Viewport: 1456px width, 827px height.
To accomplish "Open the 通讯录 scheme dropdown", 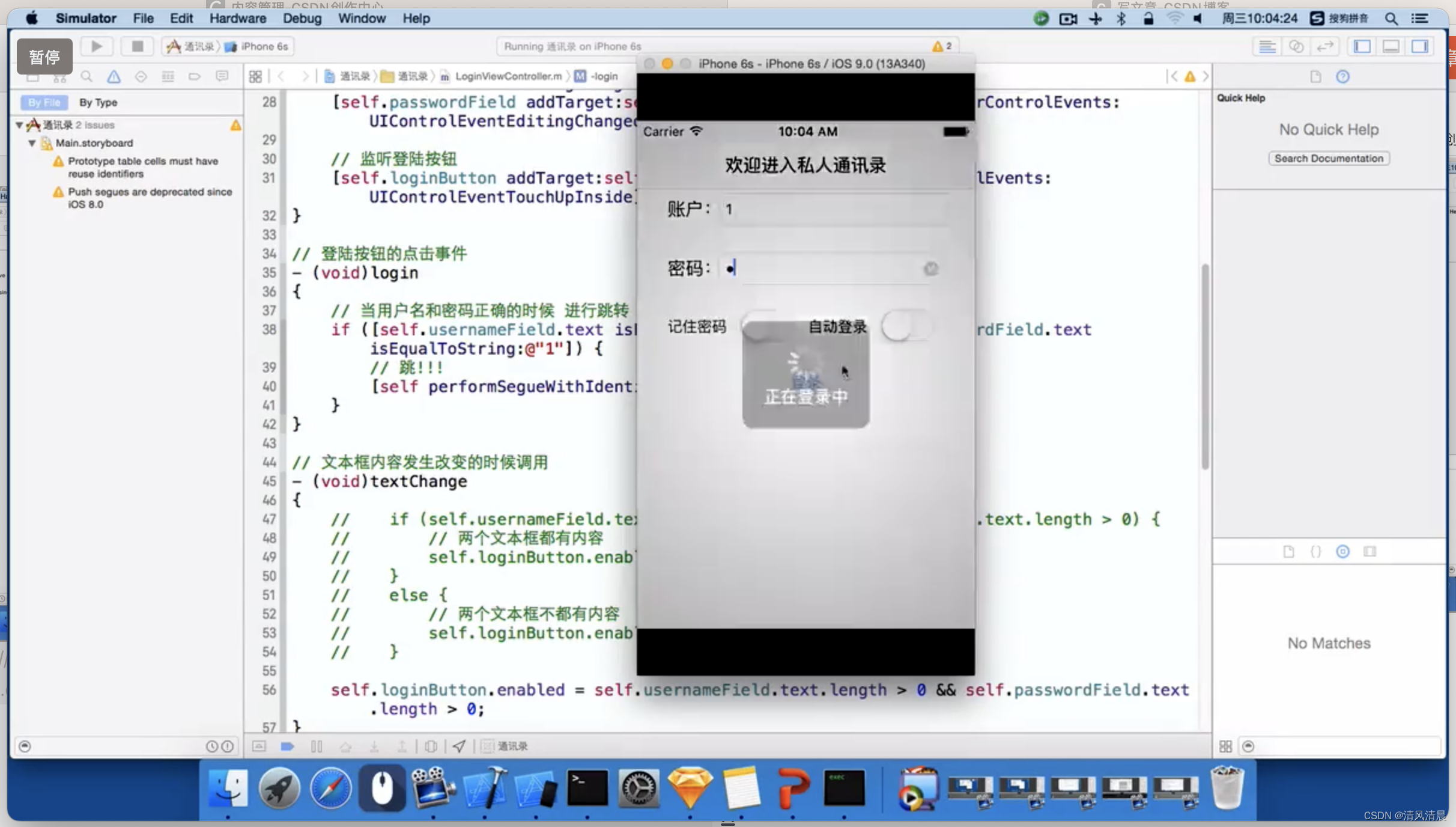I will point(192,46).
